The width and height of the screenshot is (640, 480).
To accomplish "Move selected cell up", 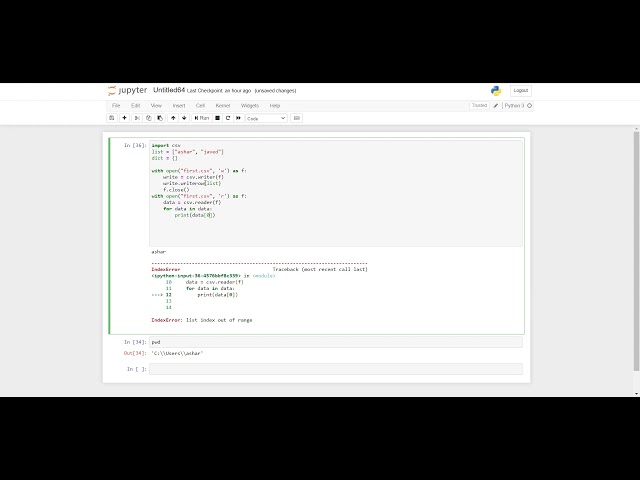I will (173, 118).
